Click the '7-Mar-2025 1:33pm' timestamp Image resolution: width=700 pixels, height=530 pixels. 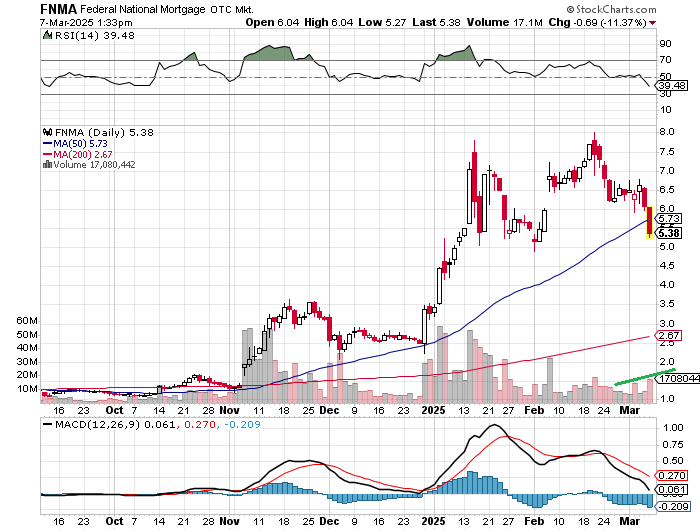(86, 22)
